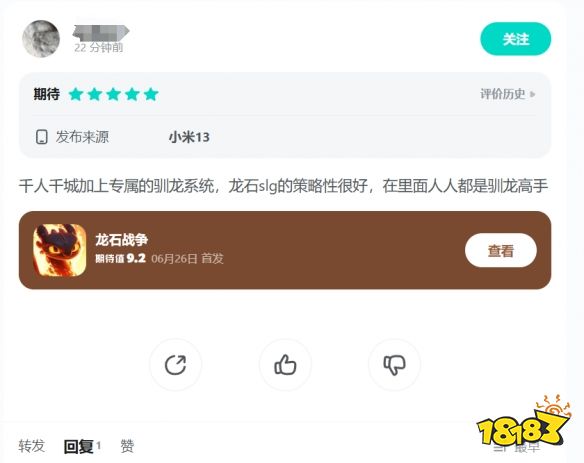Select the first rating star
584x463 pixels.
[x=76, y=94]
